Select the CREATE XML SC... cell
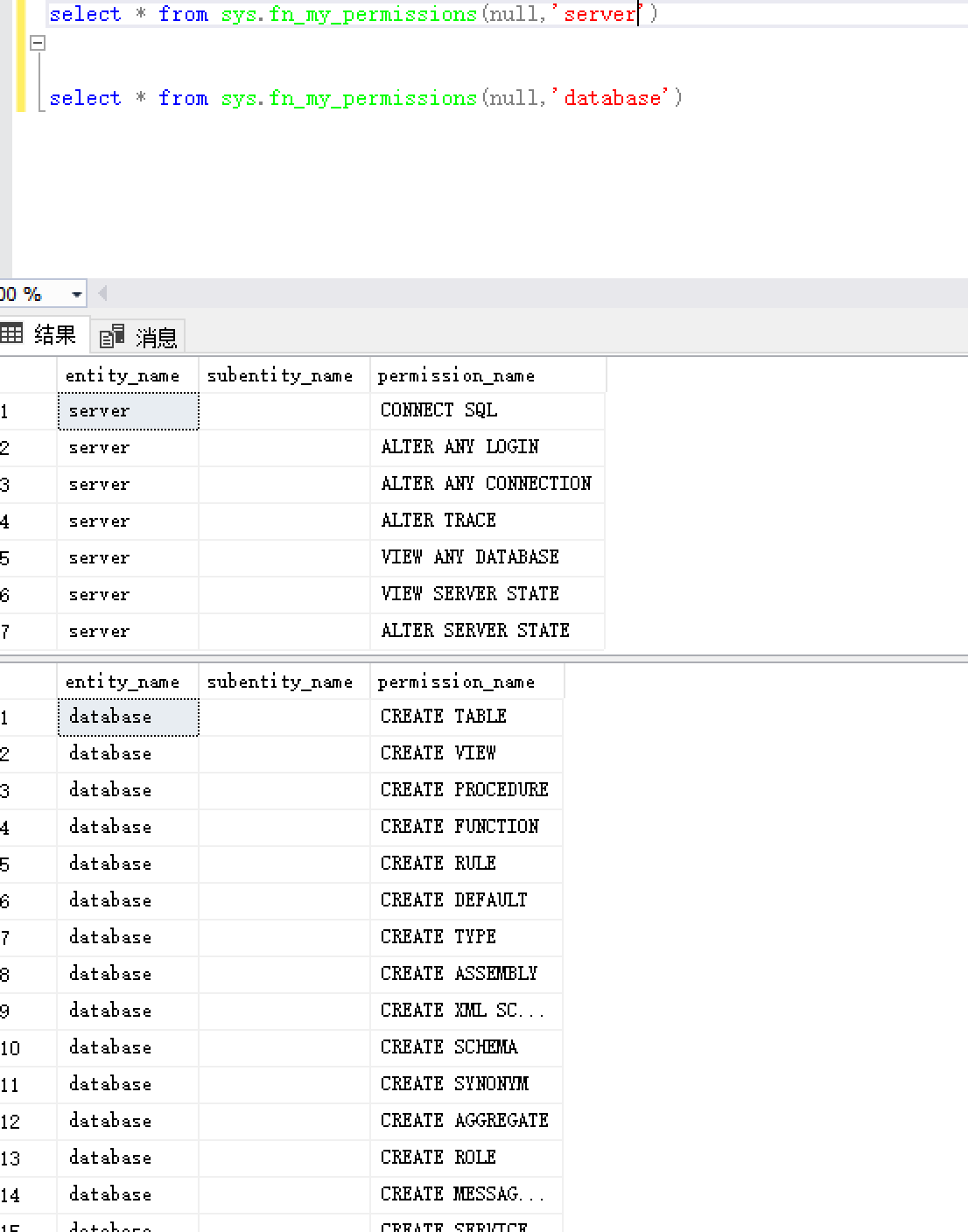Screen dimensions: 968x1232 (x=466, y=1011)
